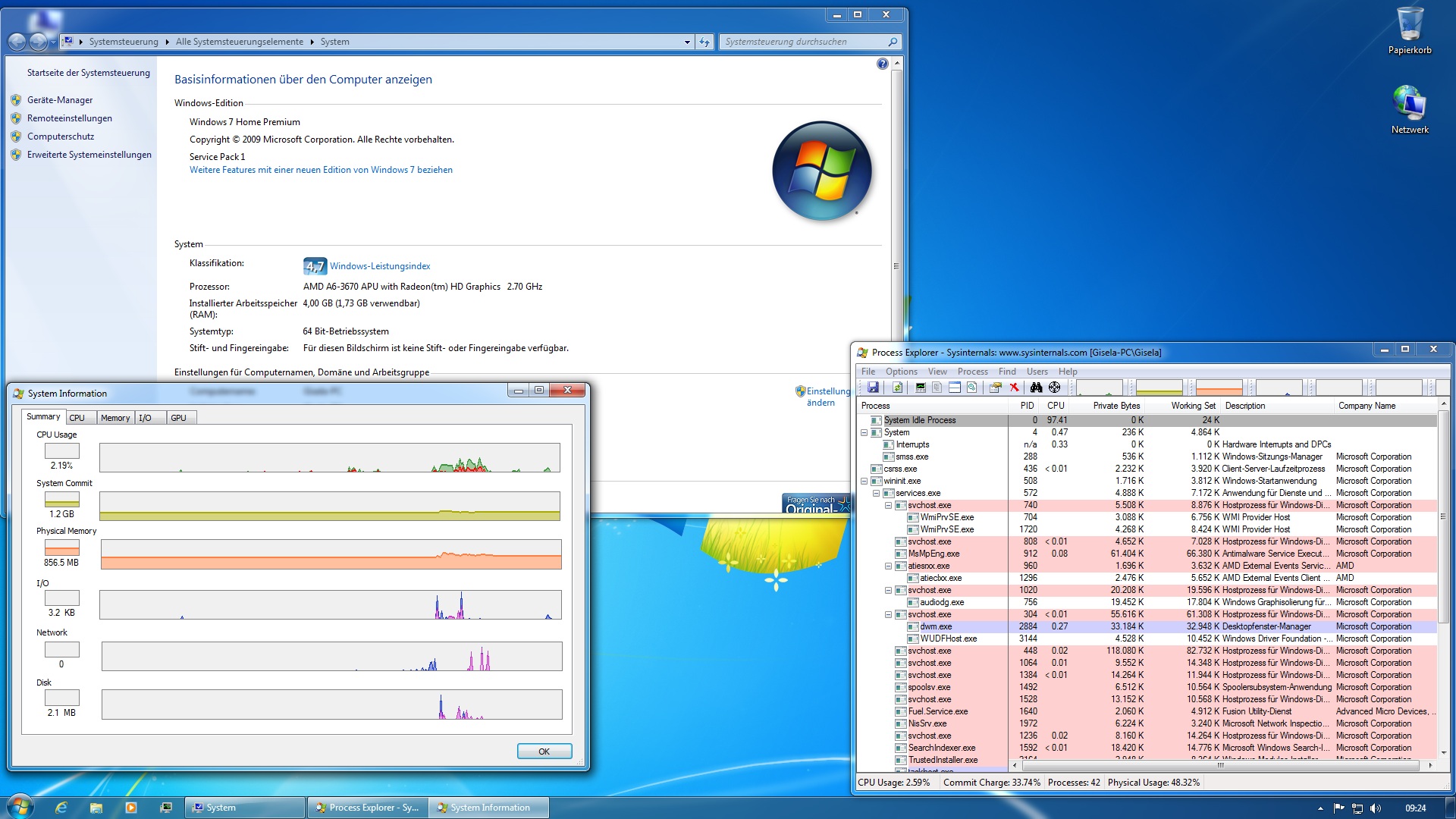Image resolution: width=1456 pixels, height=819 pixels.
Task: Click the orange physical memory mini graph in toolbar
Action: (1219, 388)
